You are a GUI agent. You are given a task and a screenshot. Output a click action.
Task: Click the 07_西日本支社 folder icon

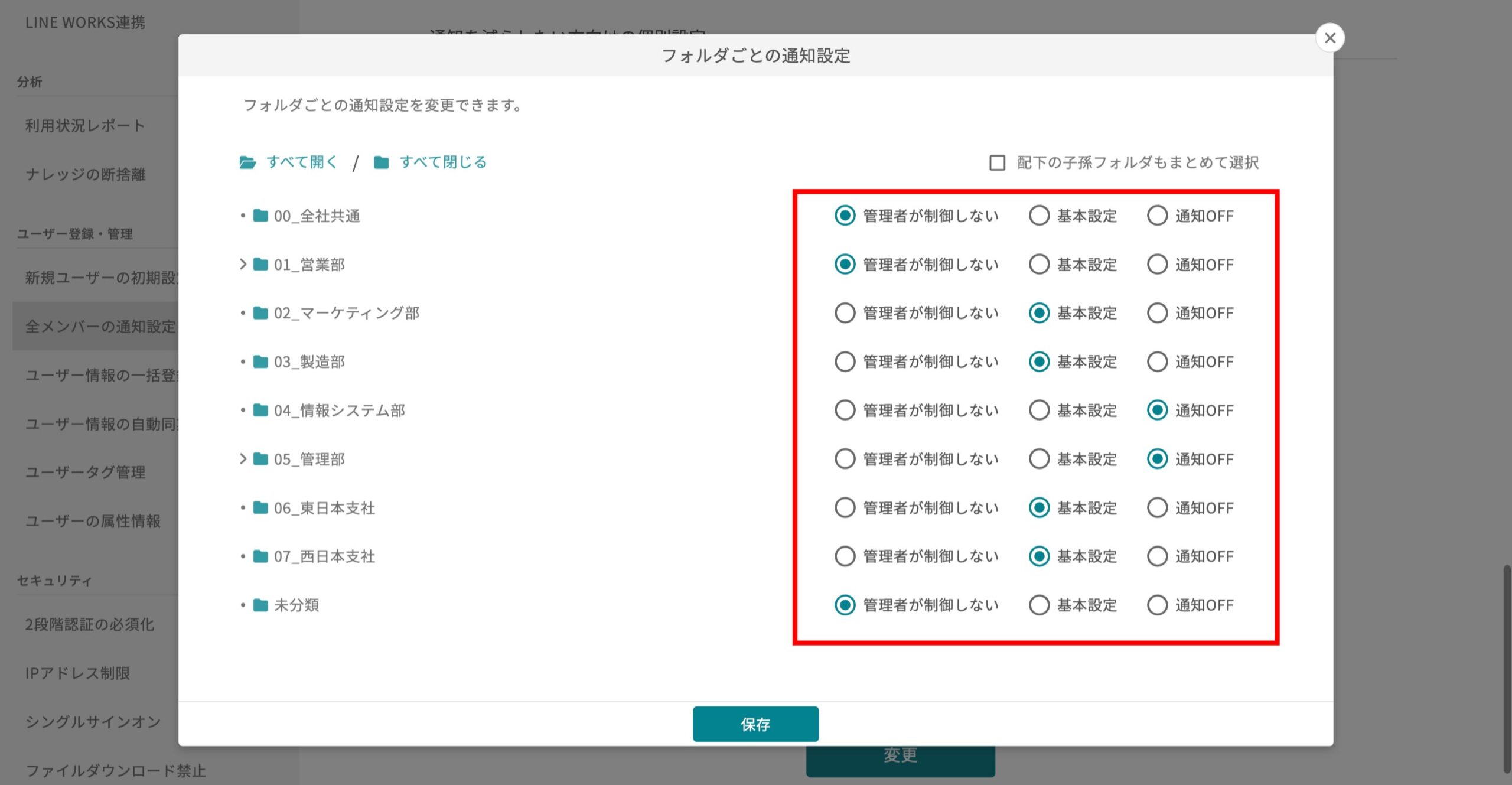click(260, 556)
